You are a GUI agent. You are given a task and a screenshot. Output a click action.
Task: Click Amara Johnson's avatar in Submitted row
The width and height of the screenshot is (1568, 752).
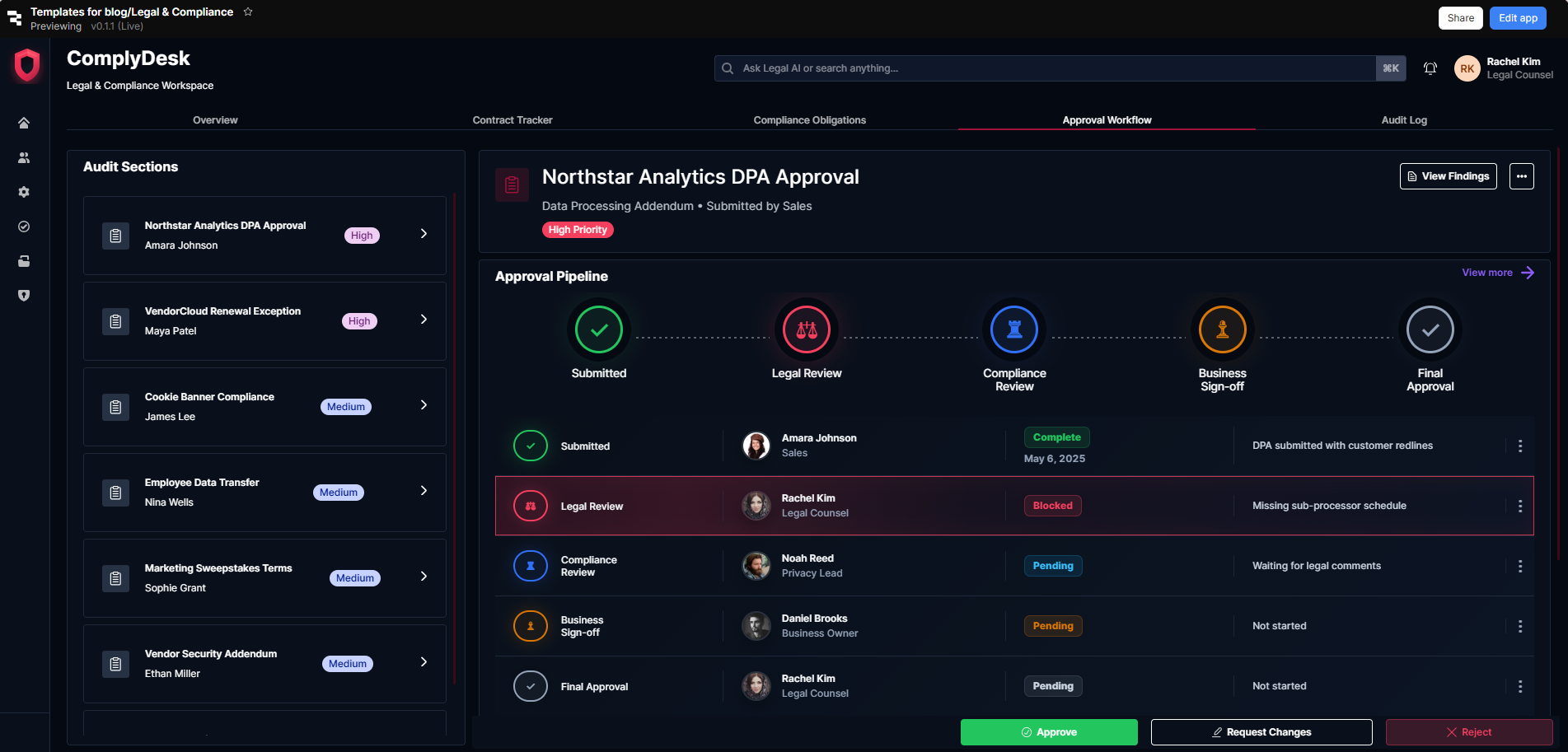click(x=756, y=446)
